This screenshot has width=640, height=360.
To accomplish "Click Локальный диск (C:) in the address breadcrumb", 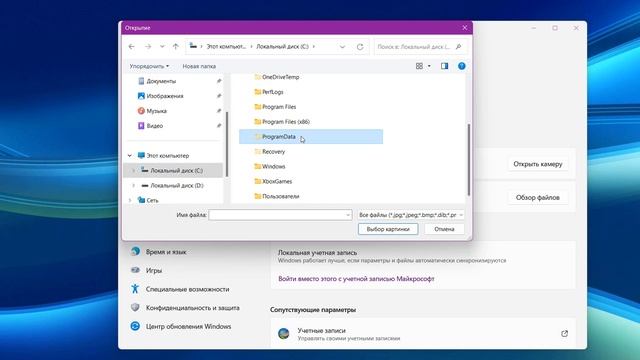I will [x=282, y=47].
